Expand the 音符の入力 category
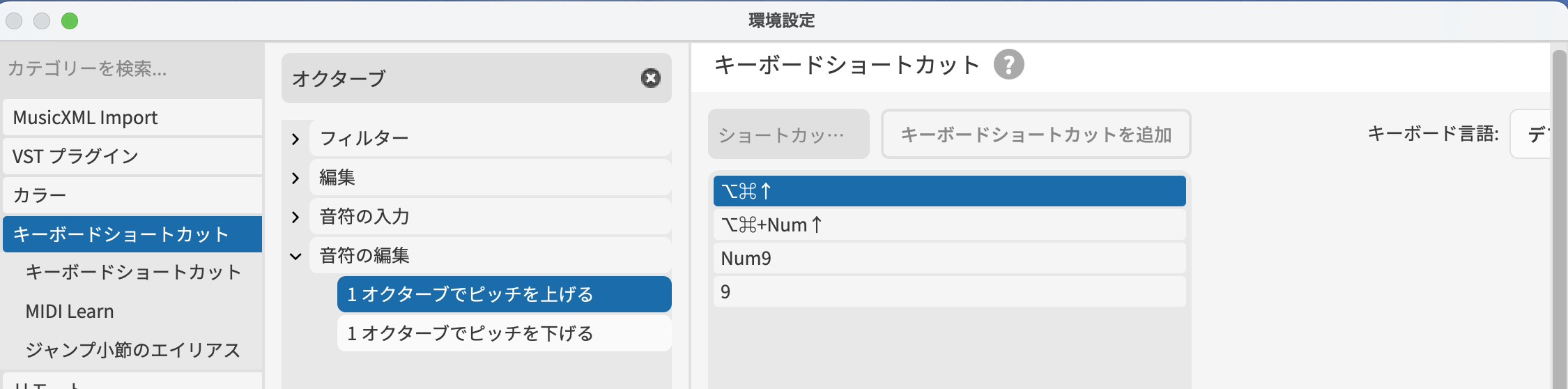1568x389 pixels. point(295,217)
